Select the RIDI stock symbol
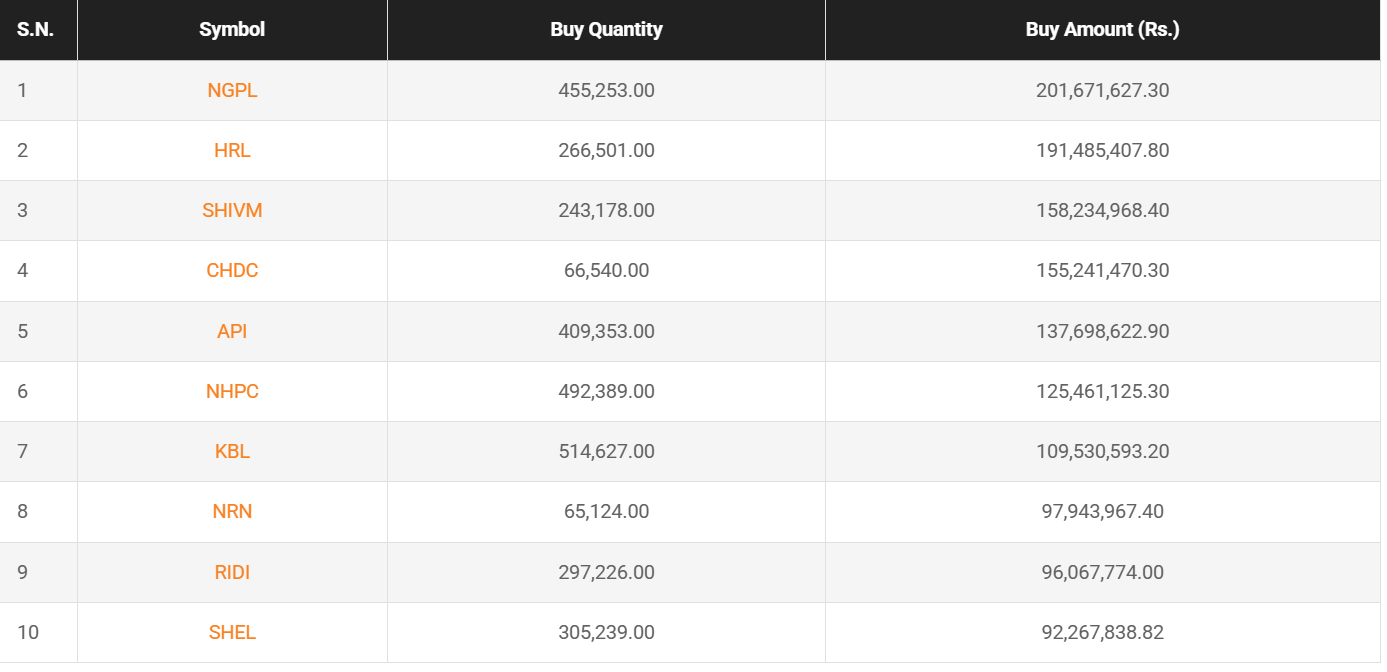The width and height of the screenshot is (1387, 672). tap(232, 572)
